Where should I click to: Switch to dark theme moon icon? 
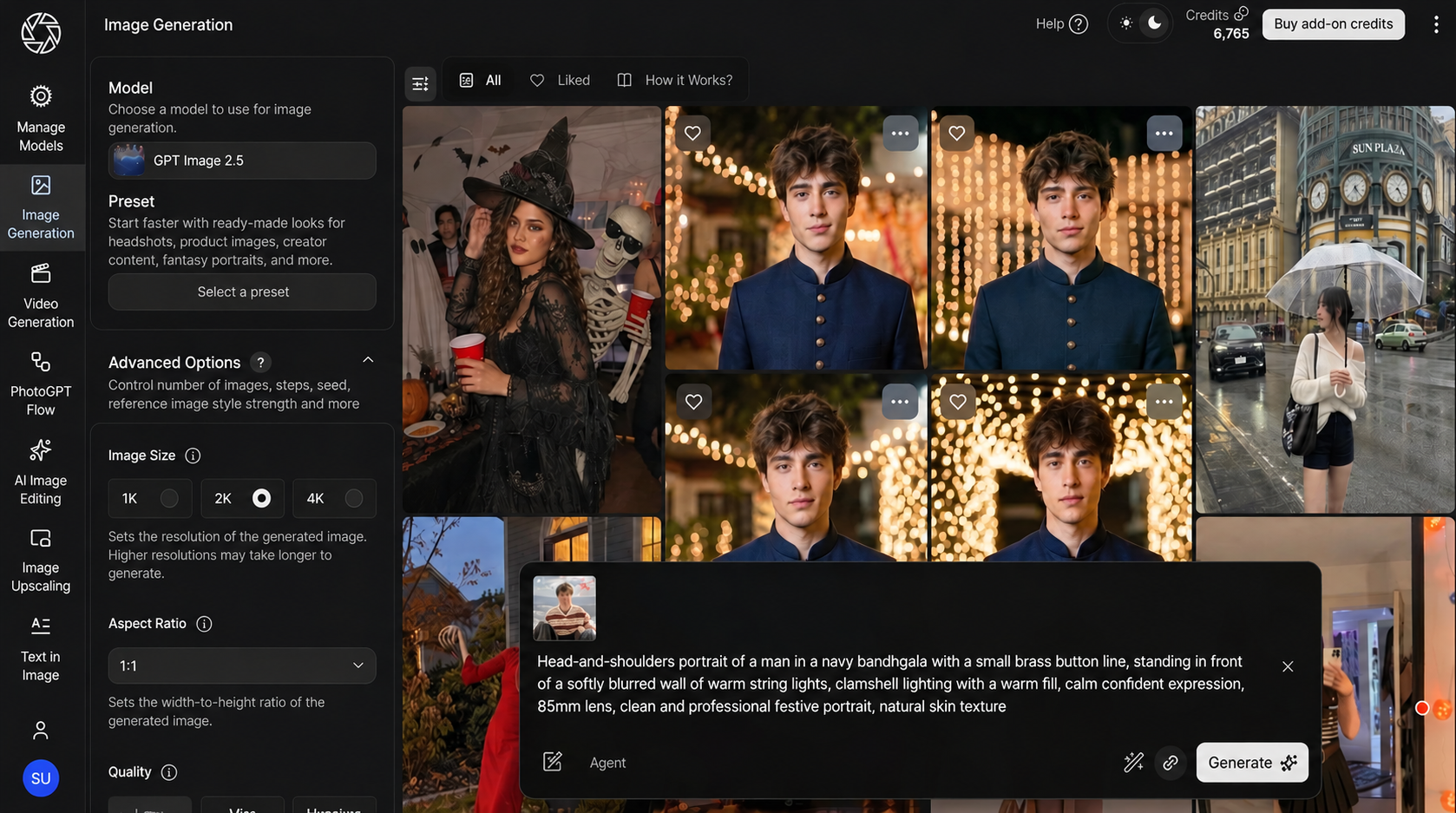click(x=1154, y=23)
